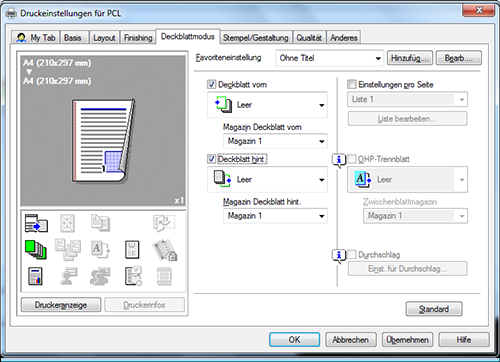Click the Standard button
500x362 pixels.
point(434,309)
